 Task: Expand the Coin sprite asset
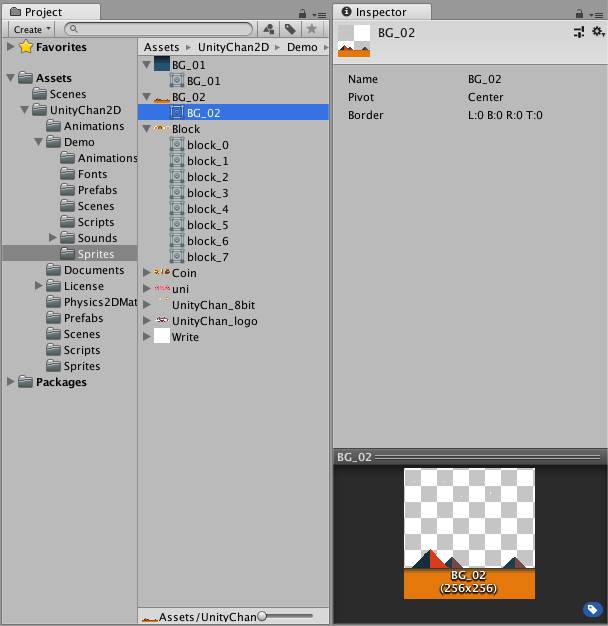click(147, 273)
